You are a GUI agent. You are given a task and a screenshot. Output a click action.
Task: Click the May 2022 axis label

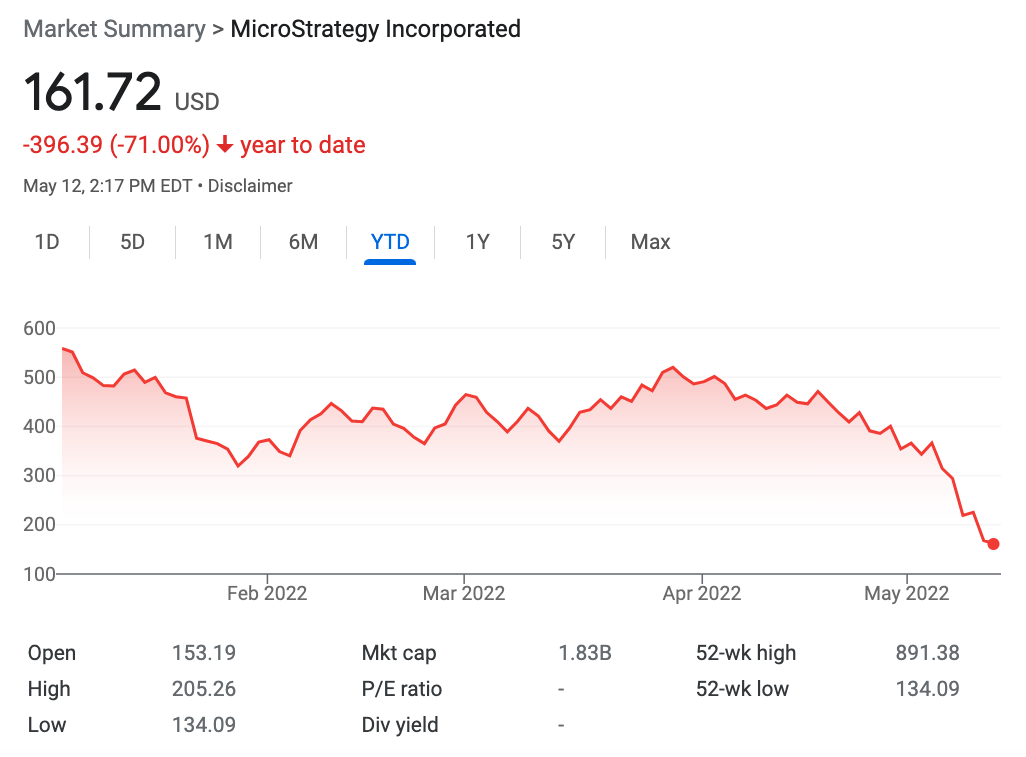point(907,593)
